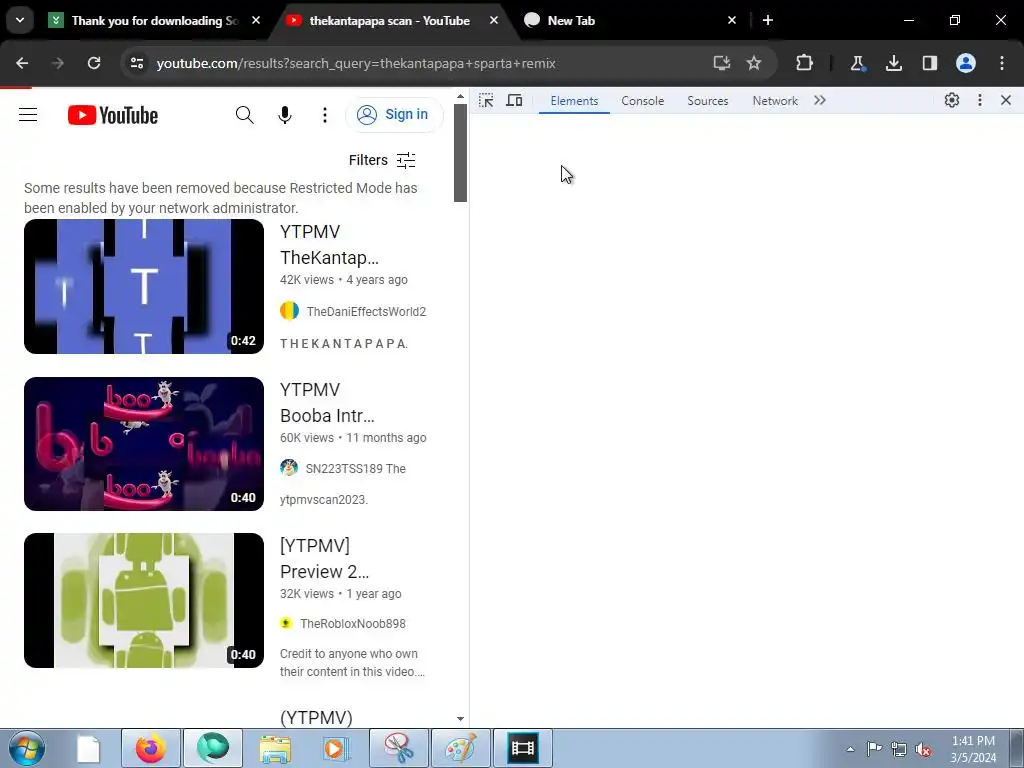View site information icon in address bar
The image size is (1024, 768).
137,63
